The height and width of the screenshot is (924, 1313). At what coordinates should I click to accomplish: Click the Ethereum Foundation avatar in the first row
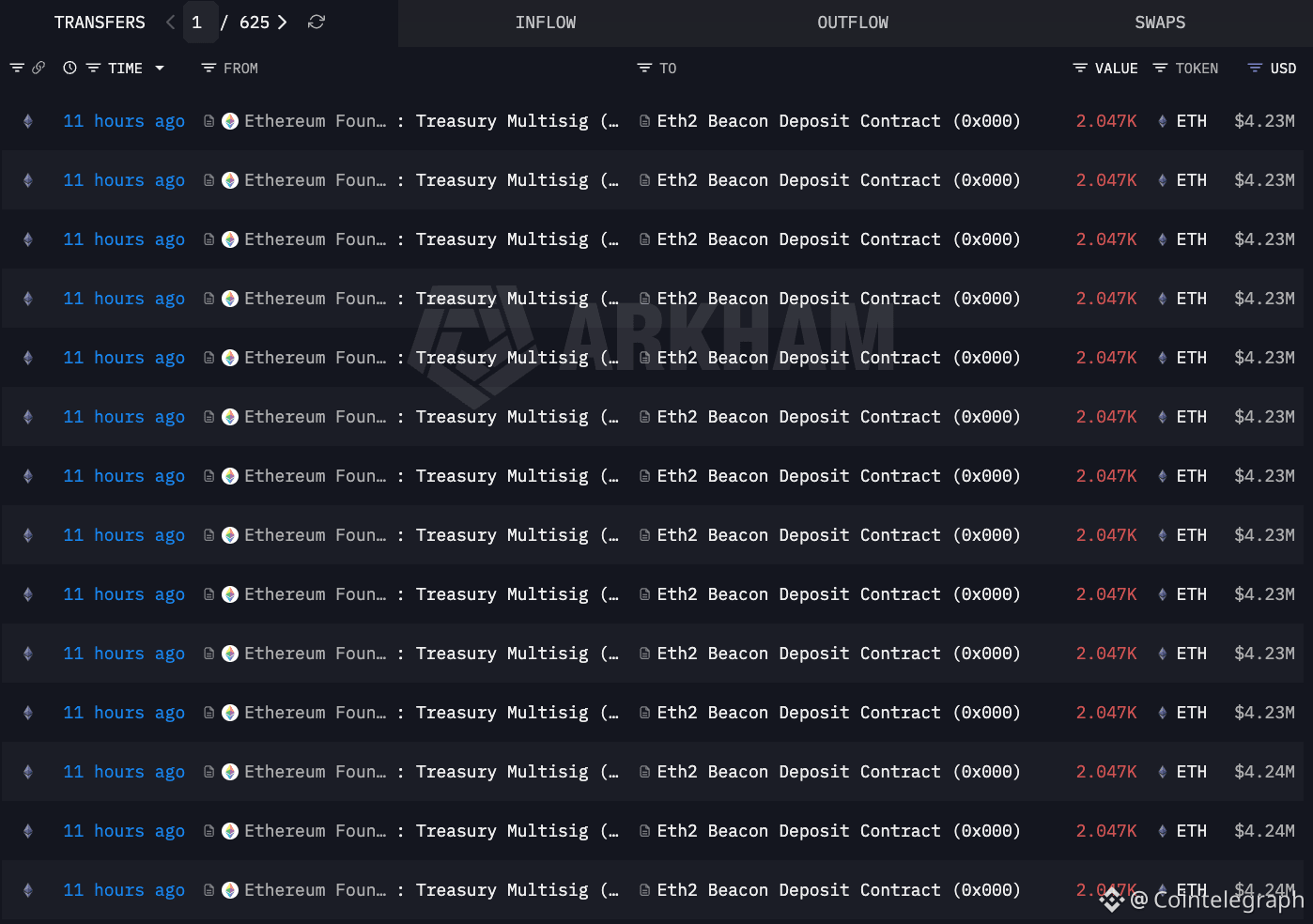click(229, 120)
